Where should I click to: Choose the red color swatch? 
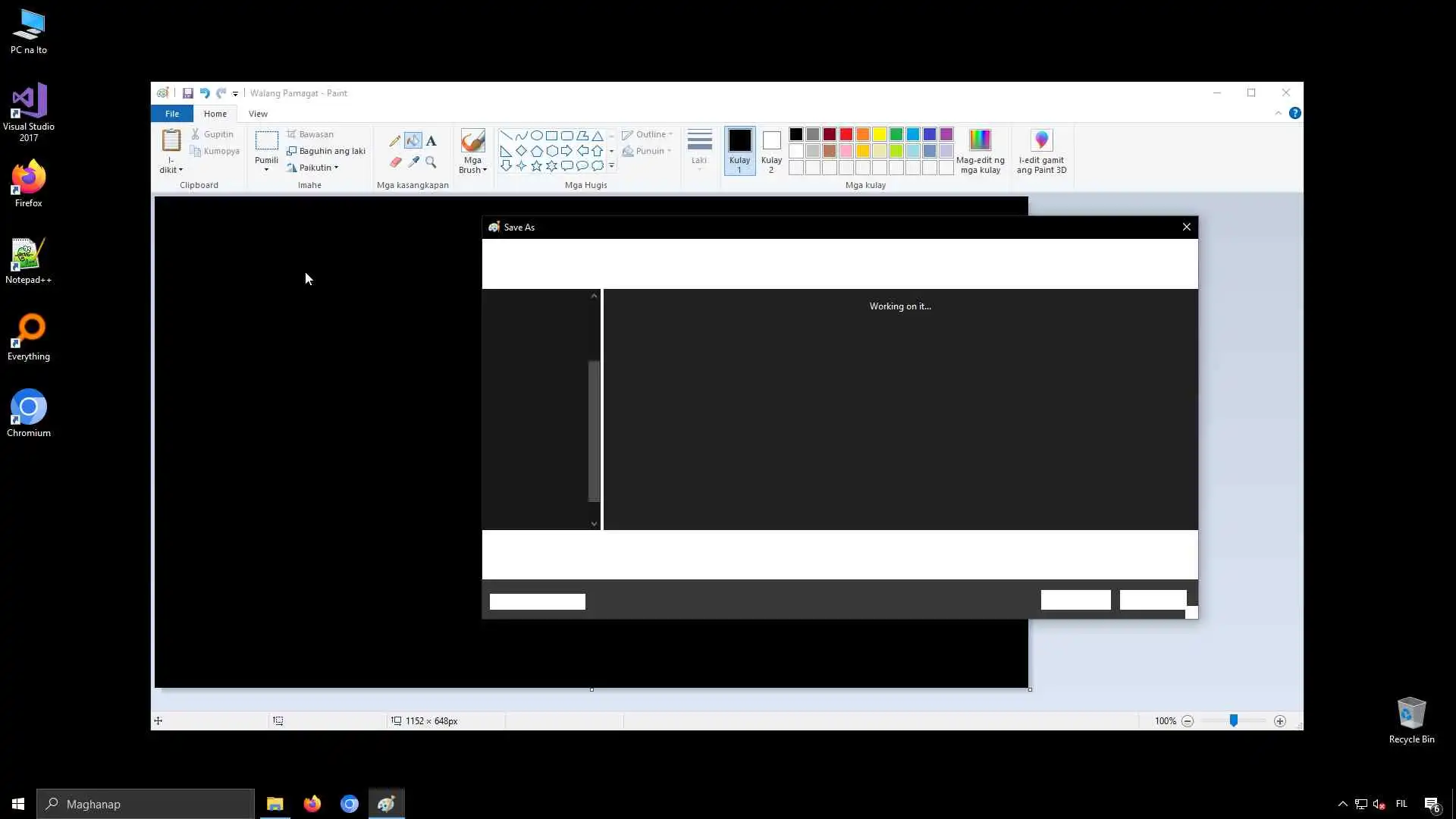tap(846, 134)
